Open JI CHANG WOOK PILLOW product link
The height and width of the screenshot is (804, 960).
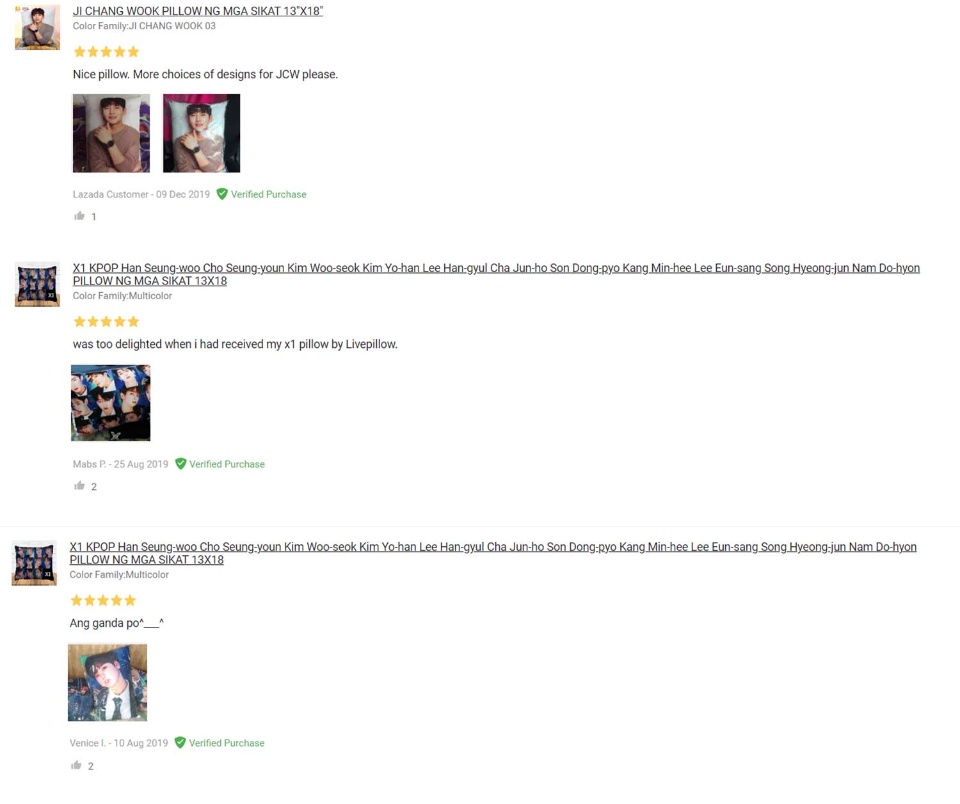pos(198,11)
